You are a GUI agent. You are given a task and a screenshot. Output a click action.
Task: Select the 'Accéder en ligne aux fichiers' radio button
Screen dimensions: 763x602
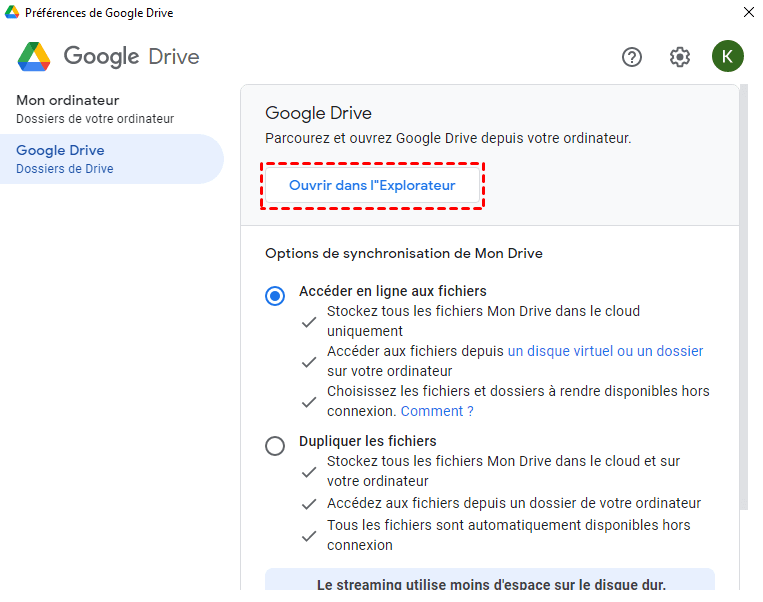(275, 296)
